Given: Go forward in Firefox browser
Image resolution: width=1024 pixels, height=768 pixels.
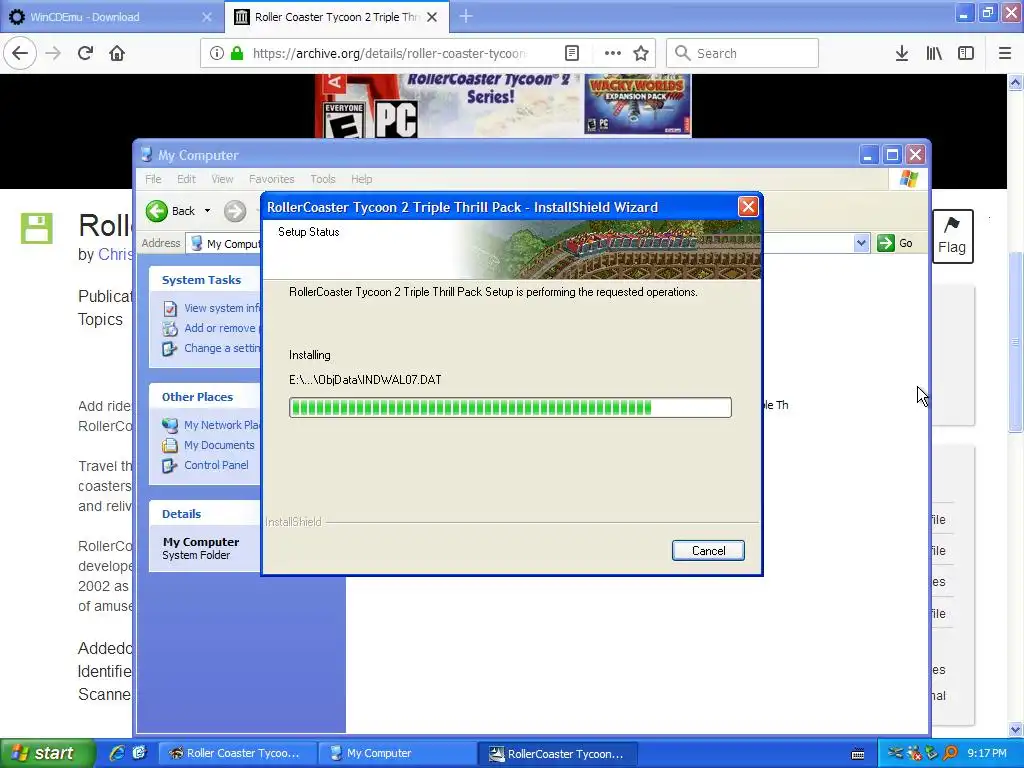Looking at the screenshot, I should tap(53, 53).
